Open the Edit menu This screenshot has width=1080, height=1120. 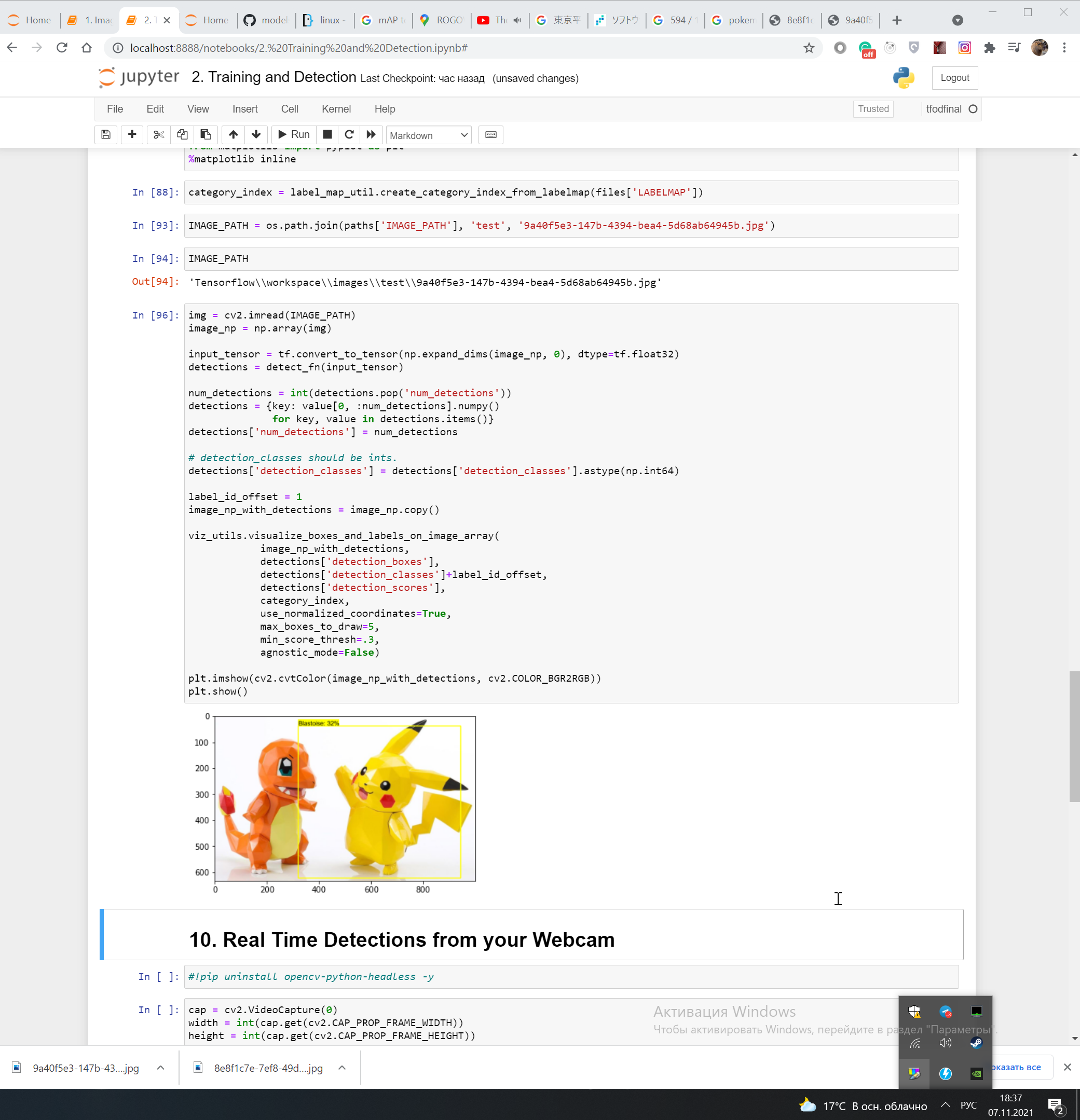[x=155, y=109]
